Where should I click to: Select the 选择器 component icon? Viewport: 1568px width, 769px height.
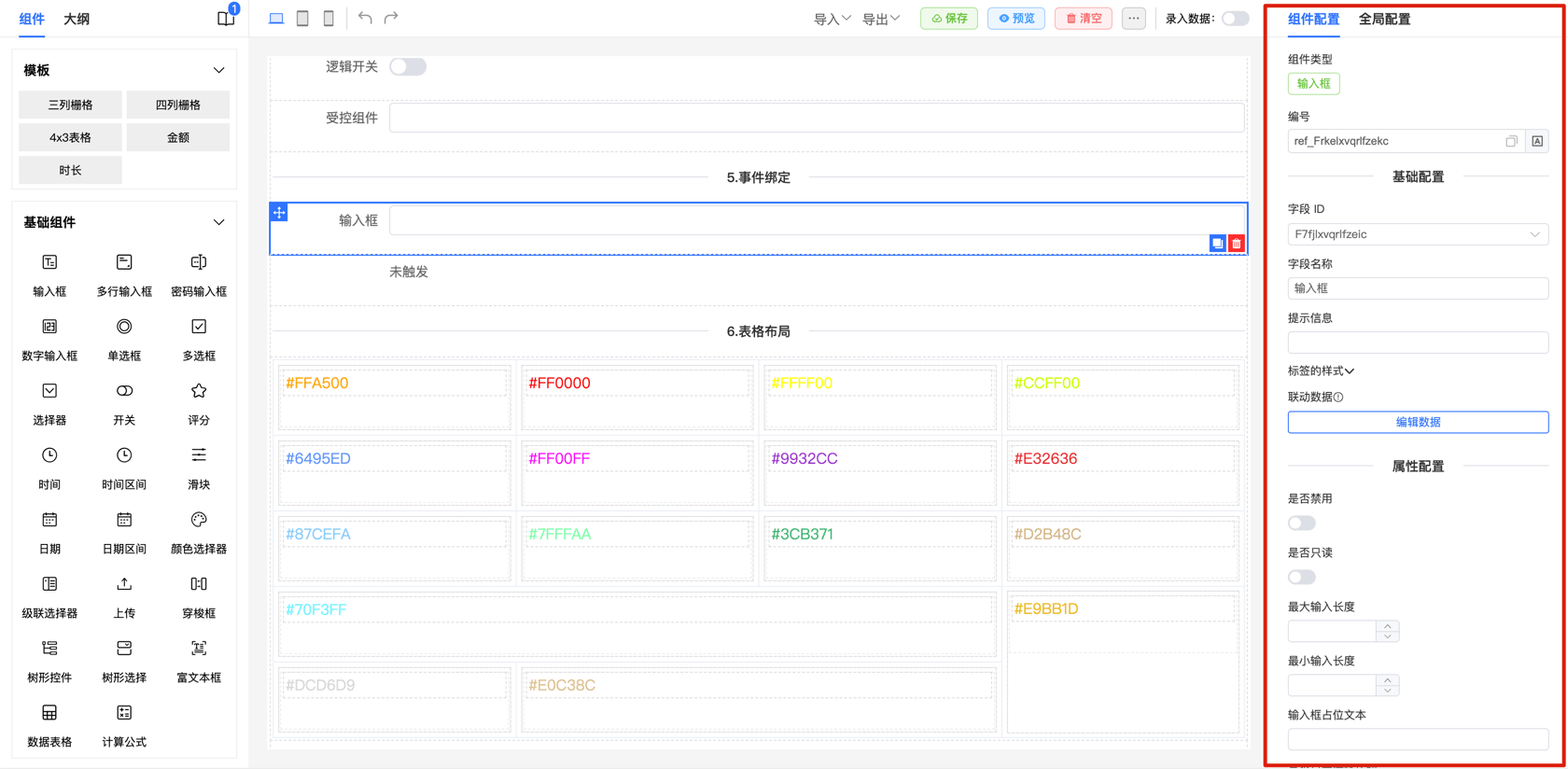click(49, 391)
